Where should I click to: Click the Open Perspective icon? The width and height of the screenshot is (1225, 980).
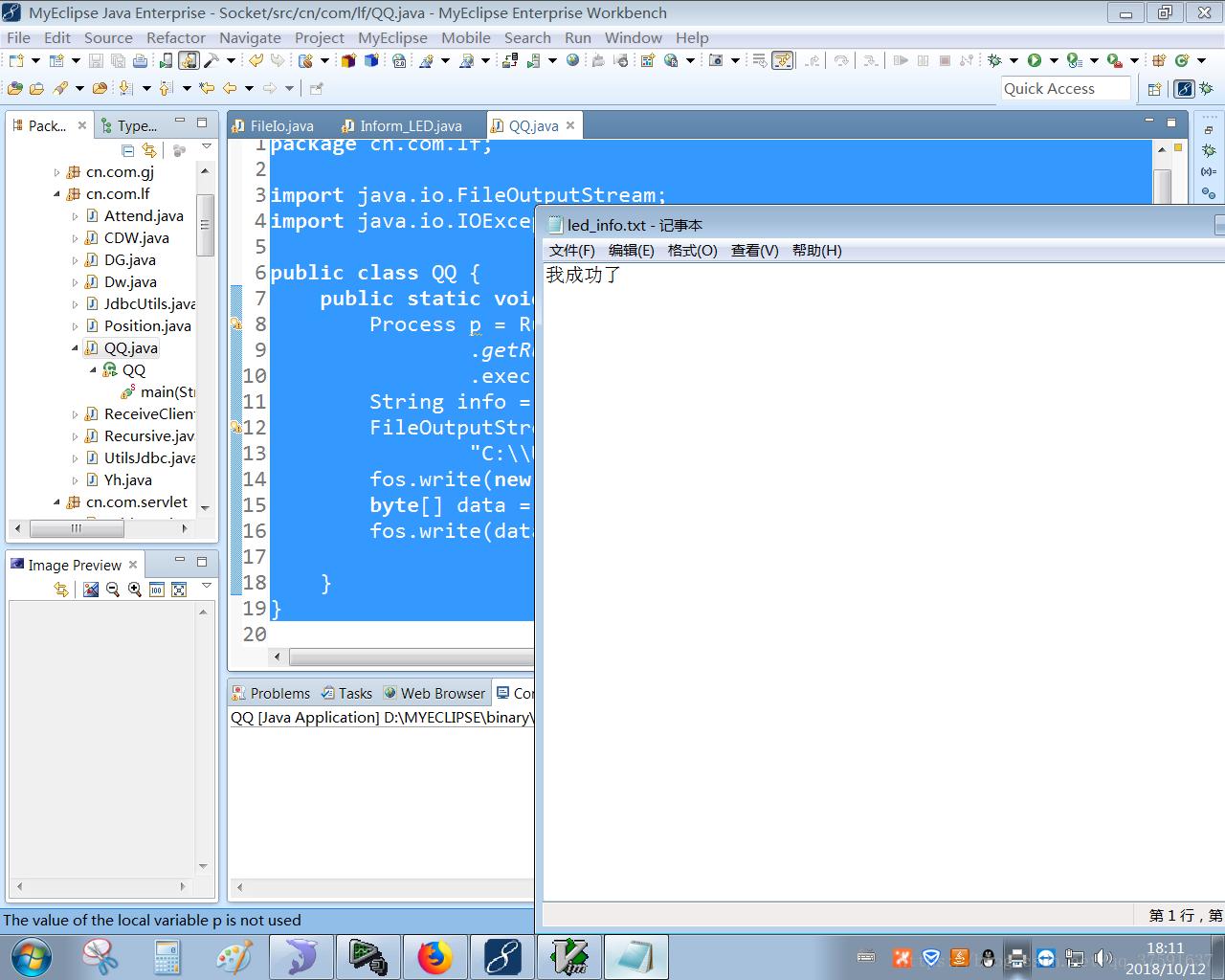coord(1154,89)
